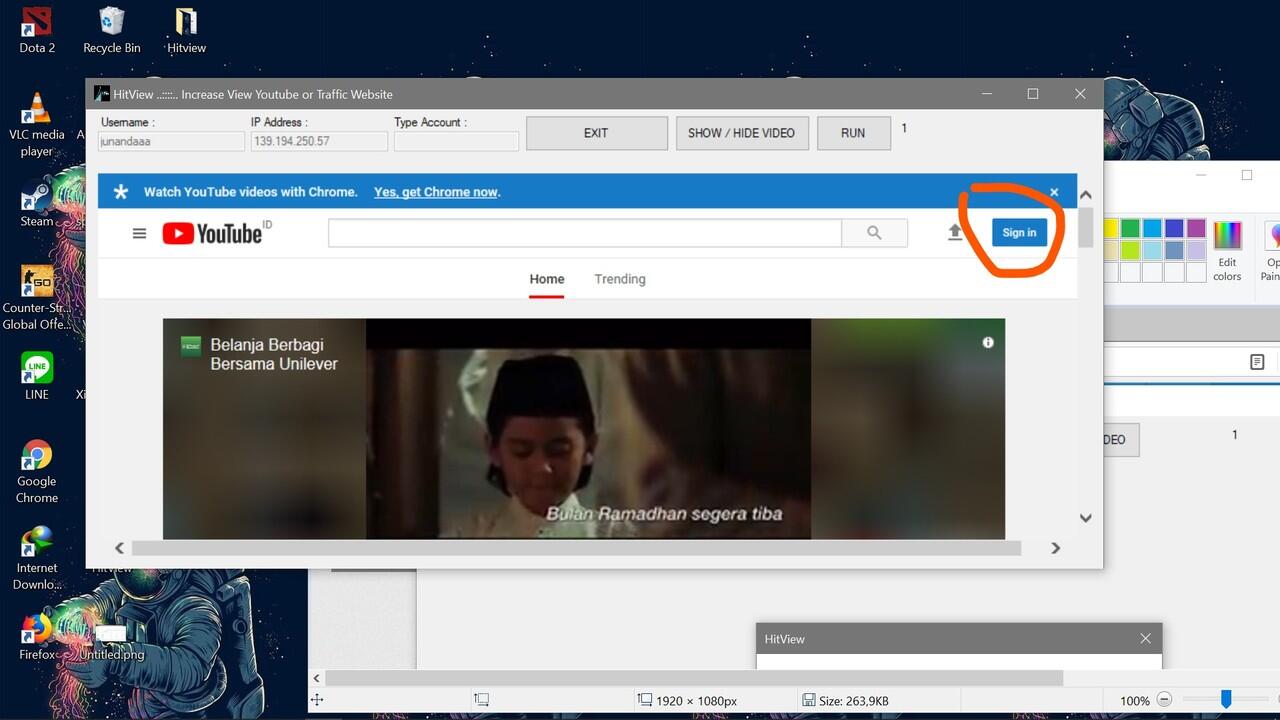Click the HitView horizontal scrollbar track
Image resolution: width=1280 pixels, height=720 pixels.
(576, 548)
